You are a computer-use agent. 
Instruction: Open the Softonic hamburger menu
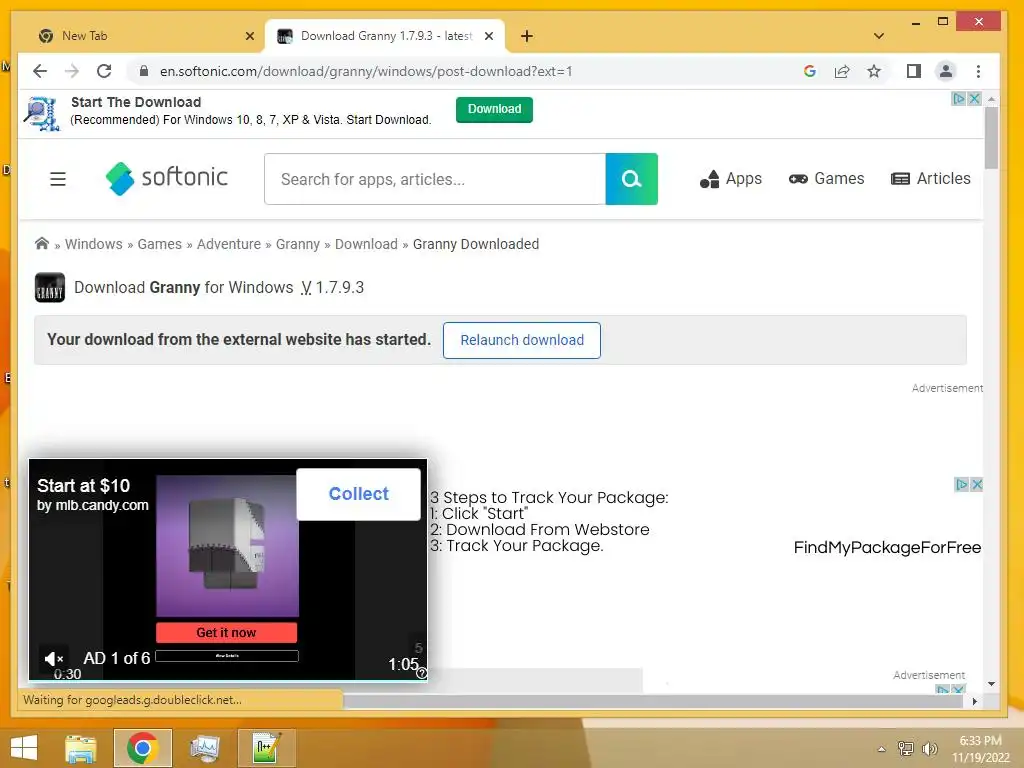pos(58,179)
